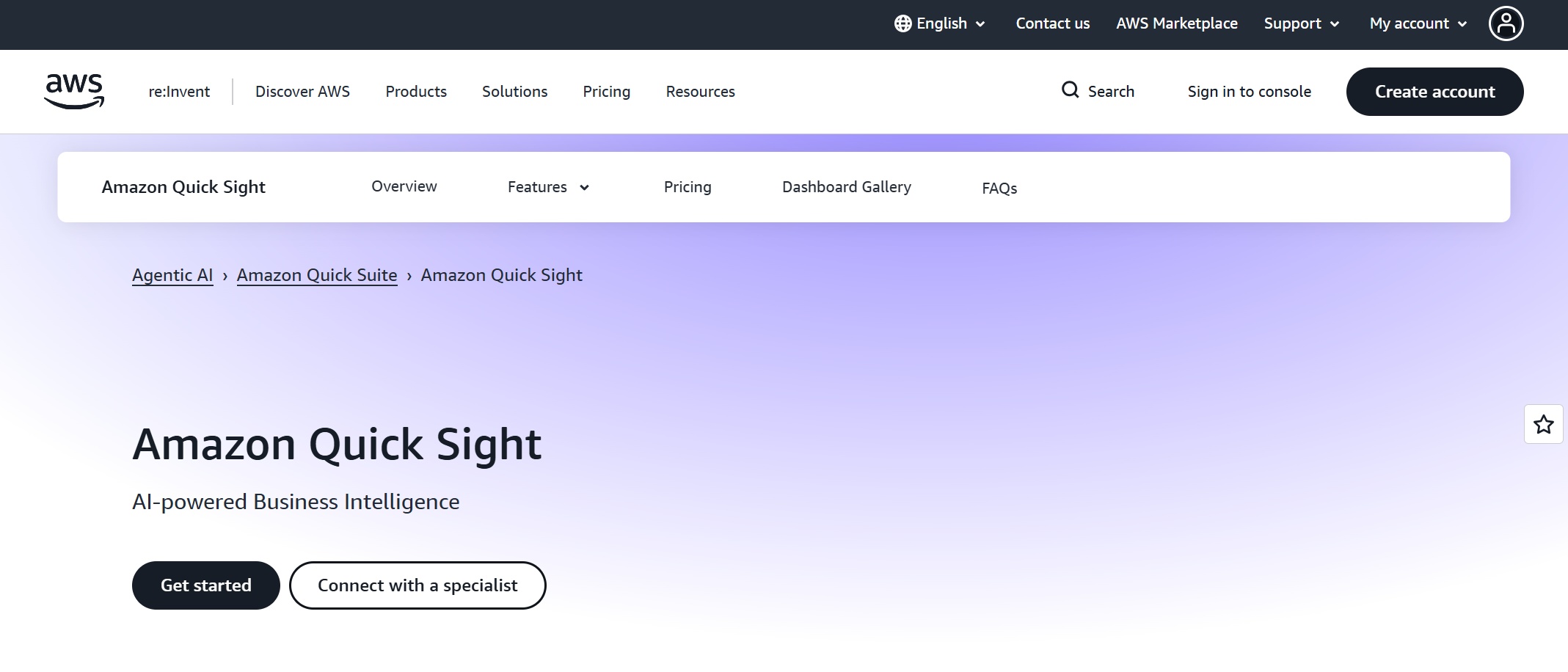The image size is (1568, 672).
Task: Open the Products menu
Action: click(x=415, y=91)
